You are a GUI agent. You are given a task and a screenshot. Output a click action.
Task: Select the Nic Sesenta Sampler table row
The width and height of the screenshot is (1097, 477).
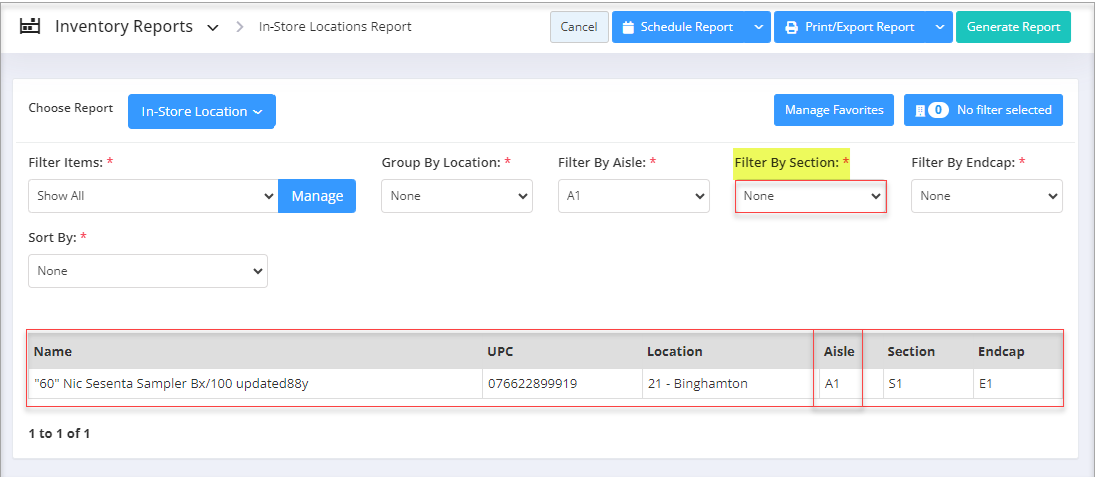pyautogui.click(x=546, y=384)
